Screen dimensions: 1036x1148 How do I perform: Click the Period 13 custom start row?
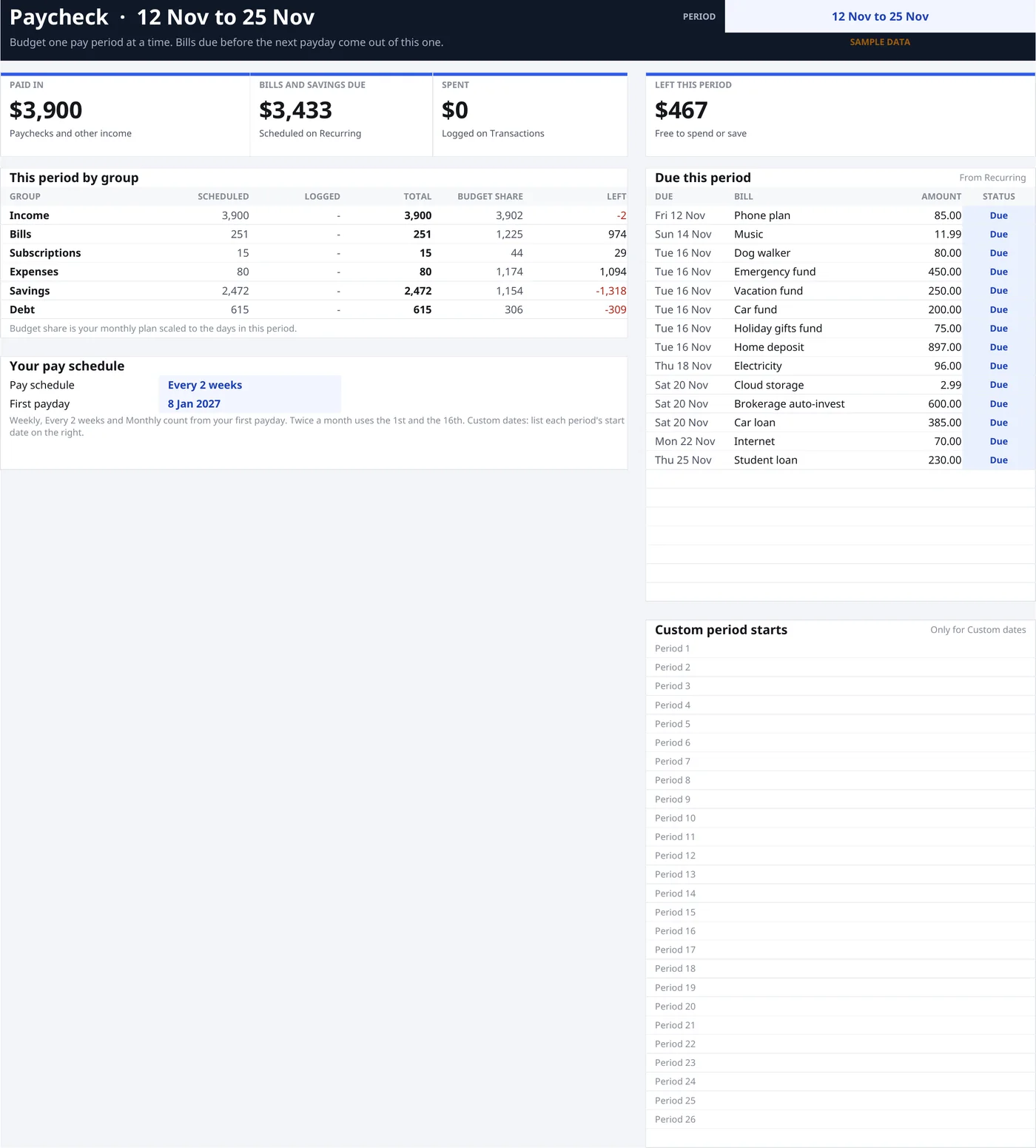click(841, 874)
